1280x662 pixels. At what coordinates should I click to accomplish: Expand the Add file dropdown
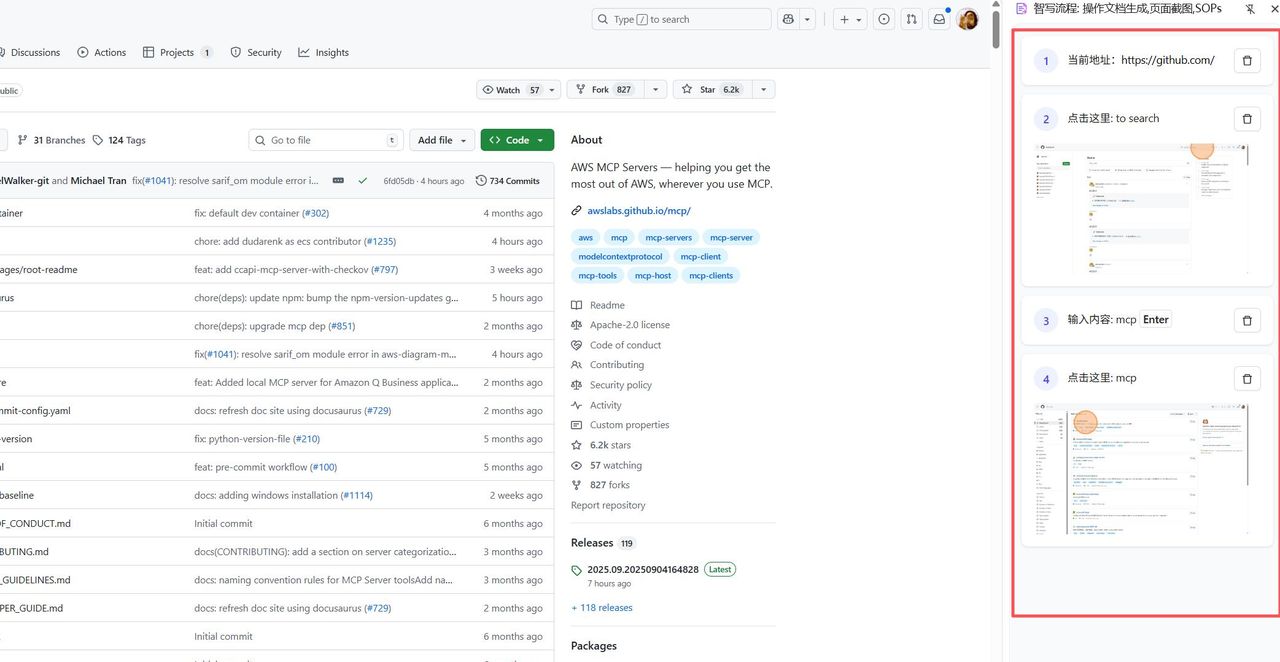[441, 140]
